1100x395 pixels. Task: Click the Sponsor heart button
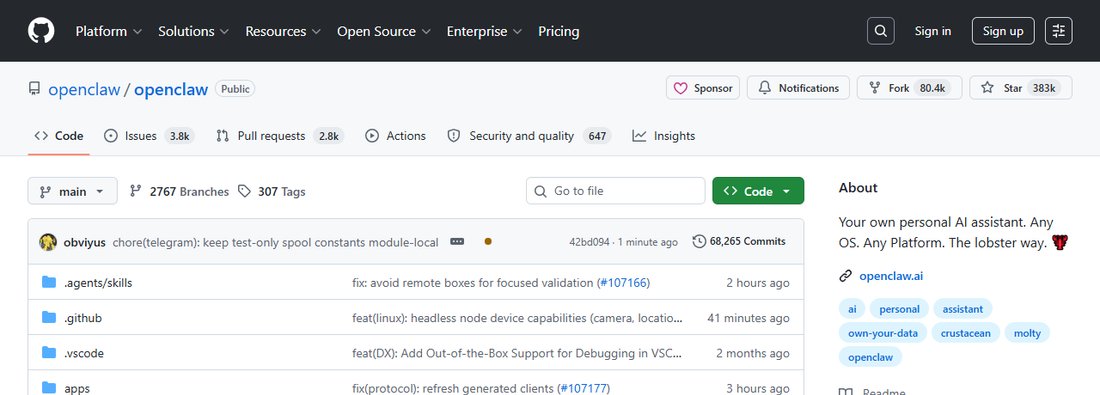pos(702,88)
